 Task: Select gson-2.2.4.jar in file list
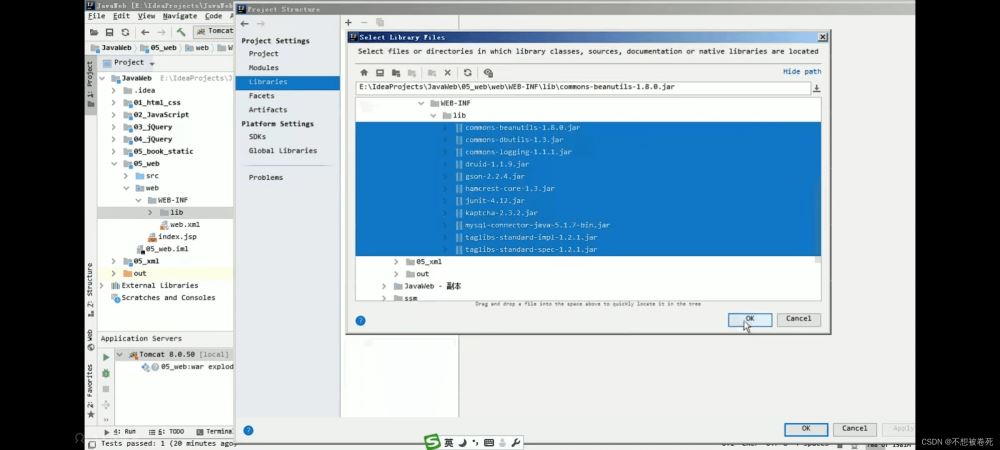tap(495, 177)
